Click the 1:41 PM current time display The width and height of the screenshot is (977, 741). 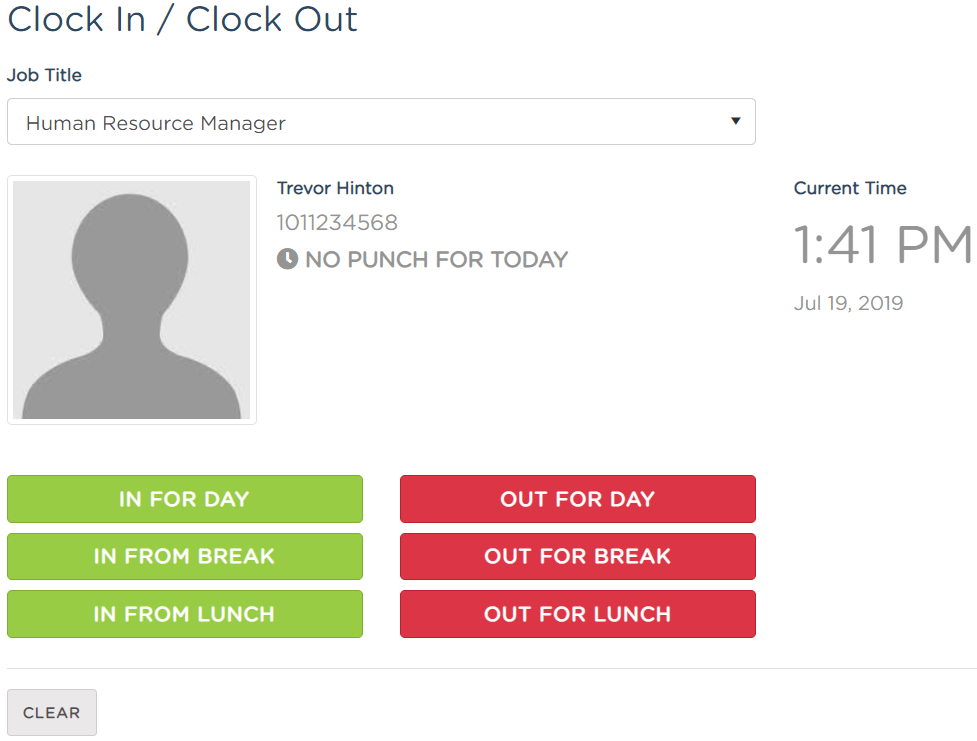(882, 244)
